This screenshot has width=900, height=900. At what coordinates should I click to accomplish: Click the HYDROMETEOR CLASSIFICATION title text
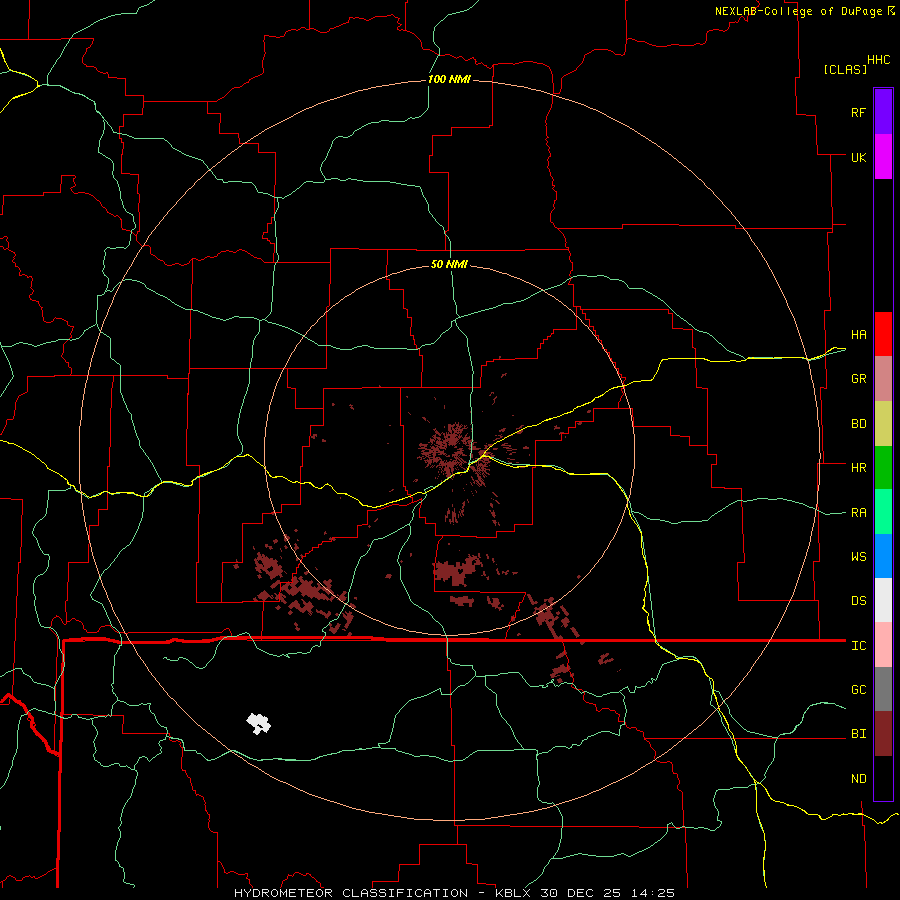(x=351, y=893)
